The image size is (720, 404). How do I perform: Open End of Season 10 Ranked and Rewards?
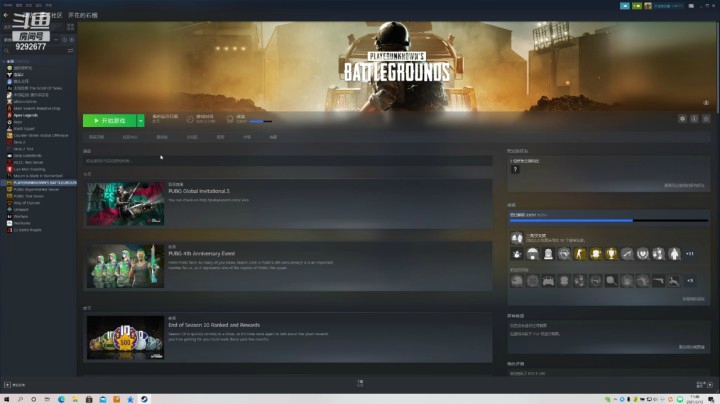(x=214, y=325)
